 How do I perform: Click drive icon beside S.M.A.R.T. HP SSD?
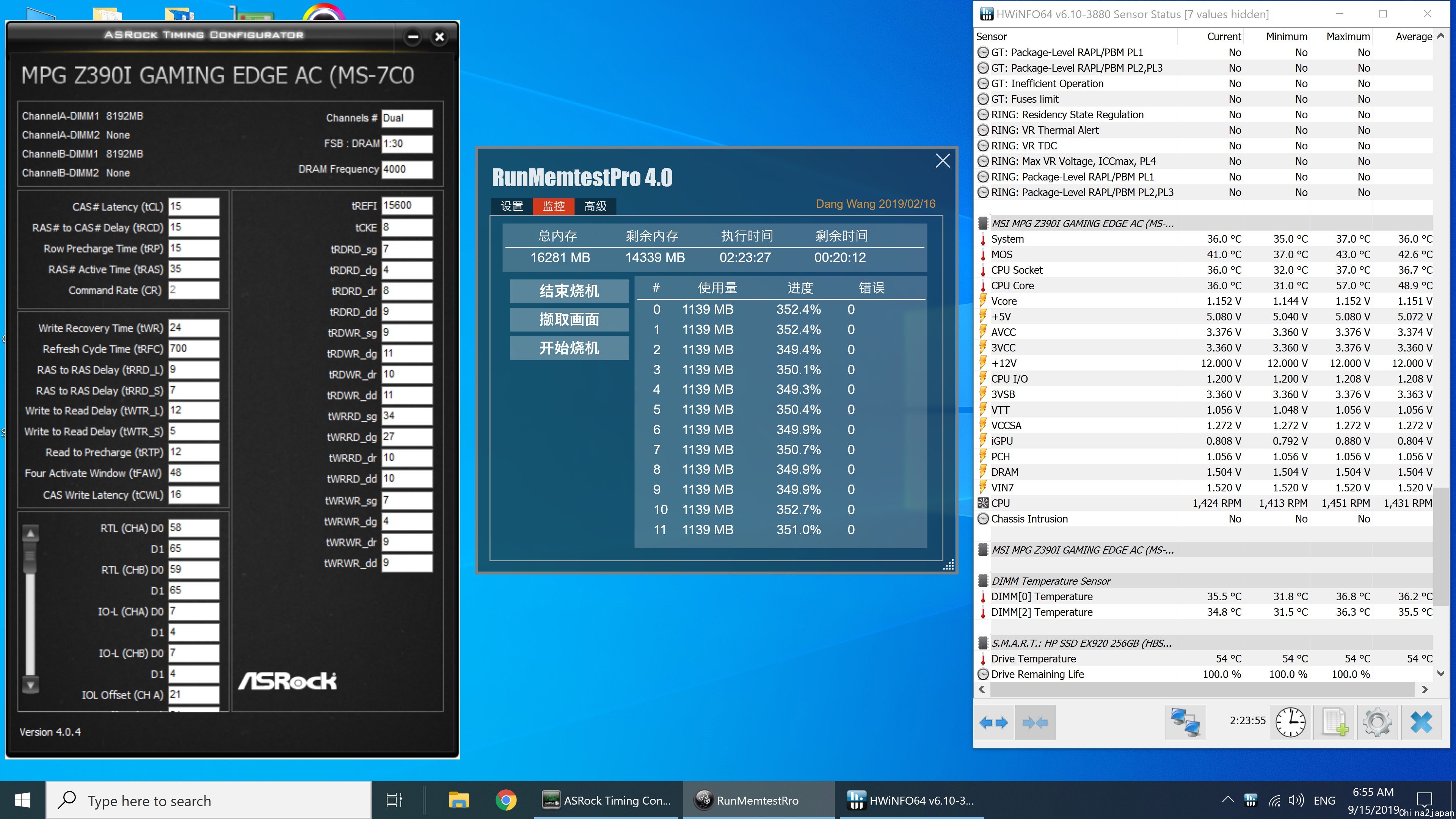pyautogui.click(x=984, y=643)
